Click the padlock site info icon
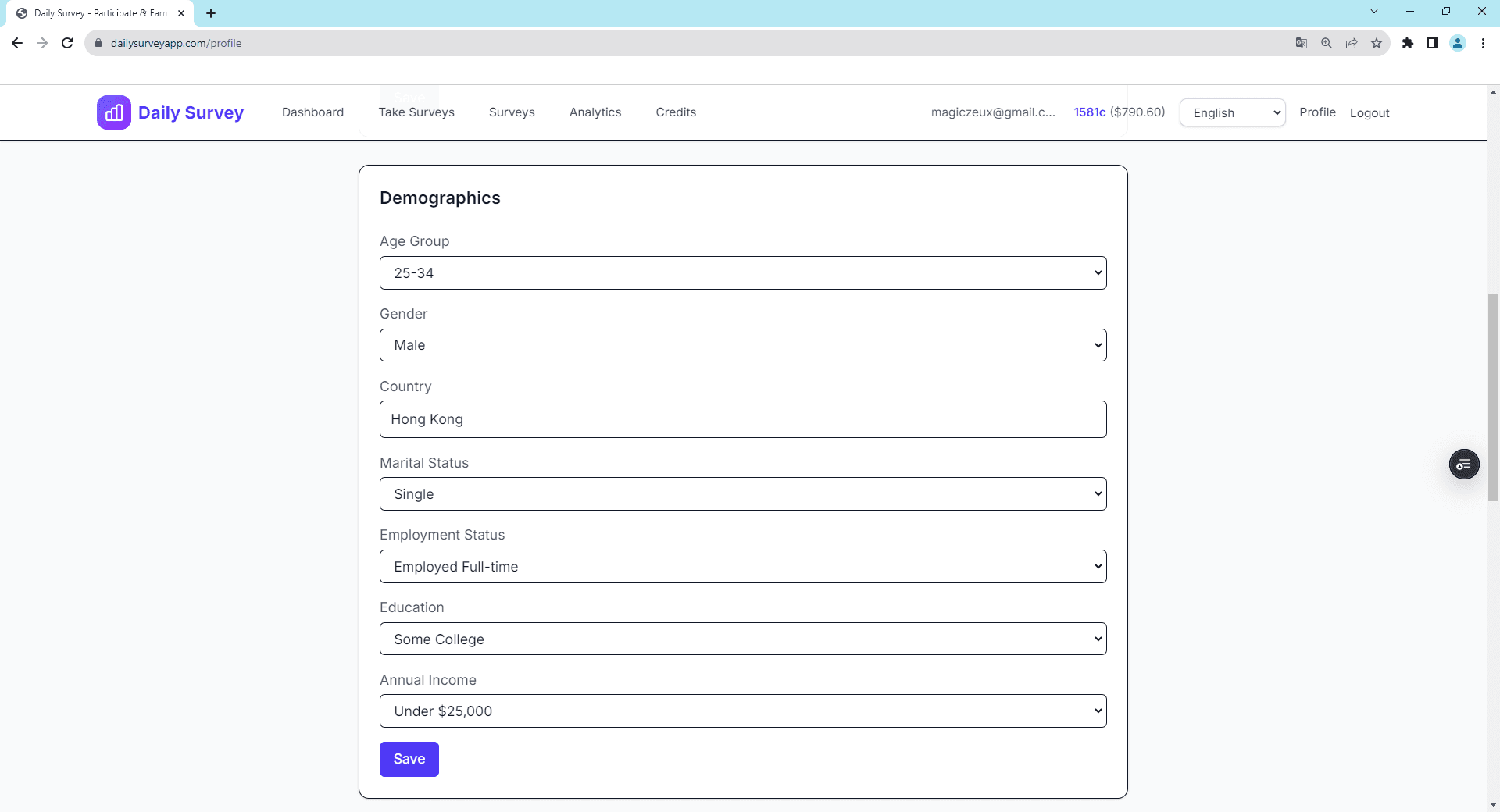The height and width of the screenshot is (812, 1500). click(x=98, y=43)
